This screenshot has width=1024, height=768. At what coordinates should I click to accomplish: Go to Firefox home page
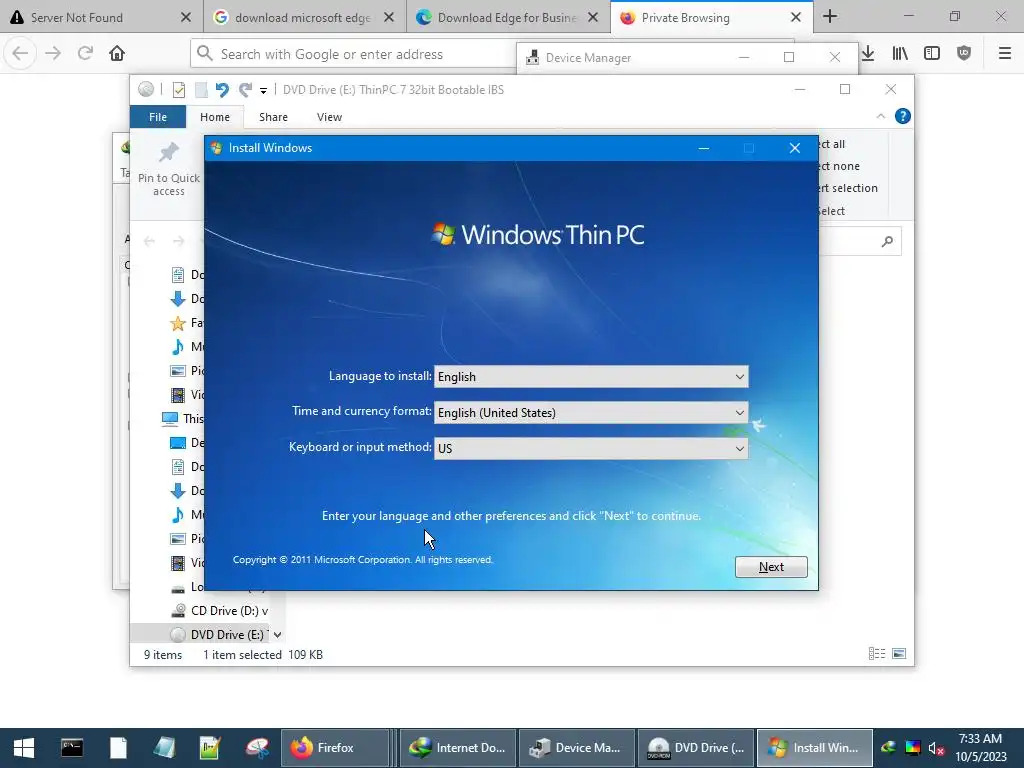click(117, 54)
